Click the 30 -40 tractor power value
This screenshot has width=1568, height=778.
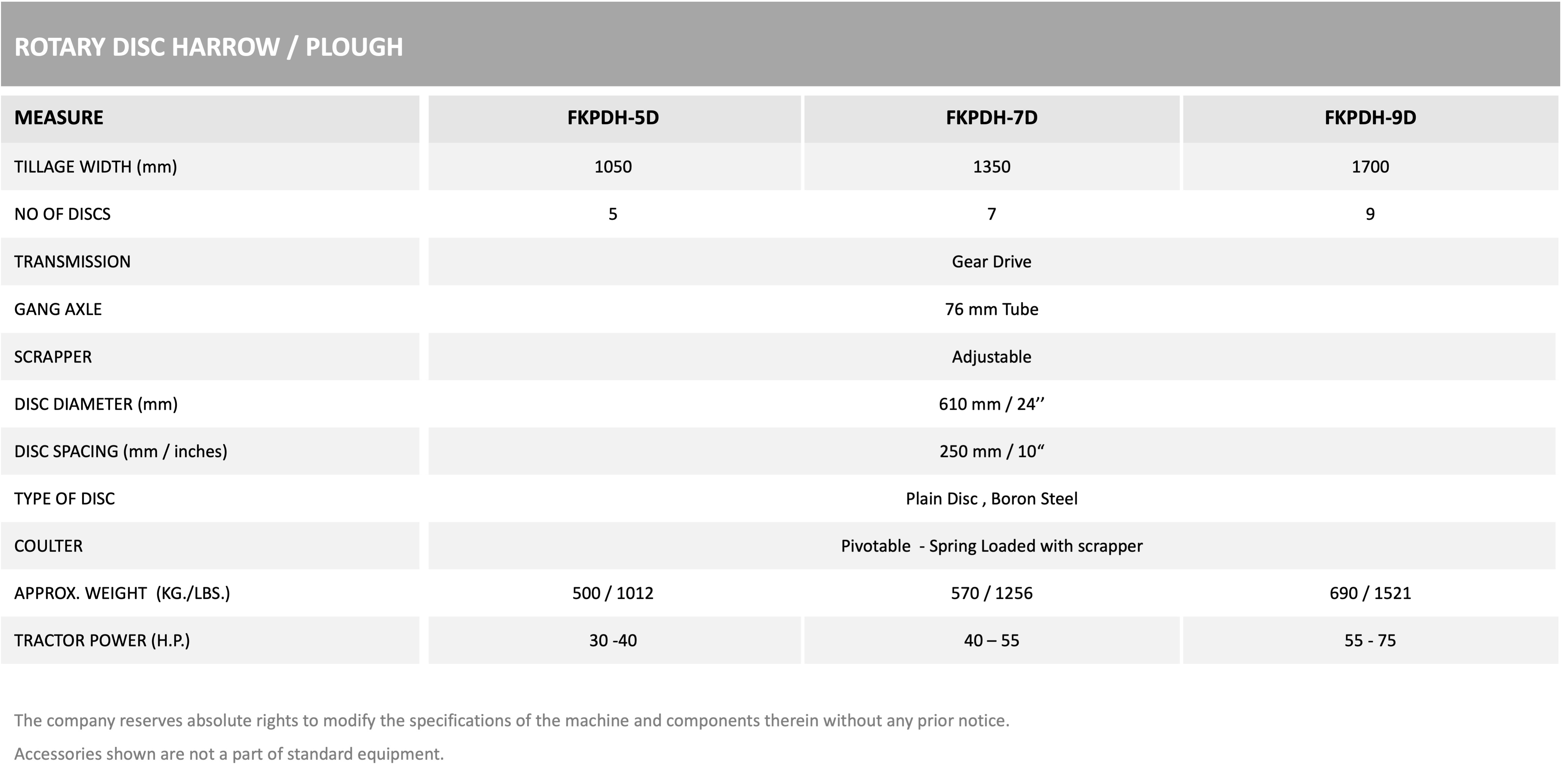613,641
